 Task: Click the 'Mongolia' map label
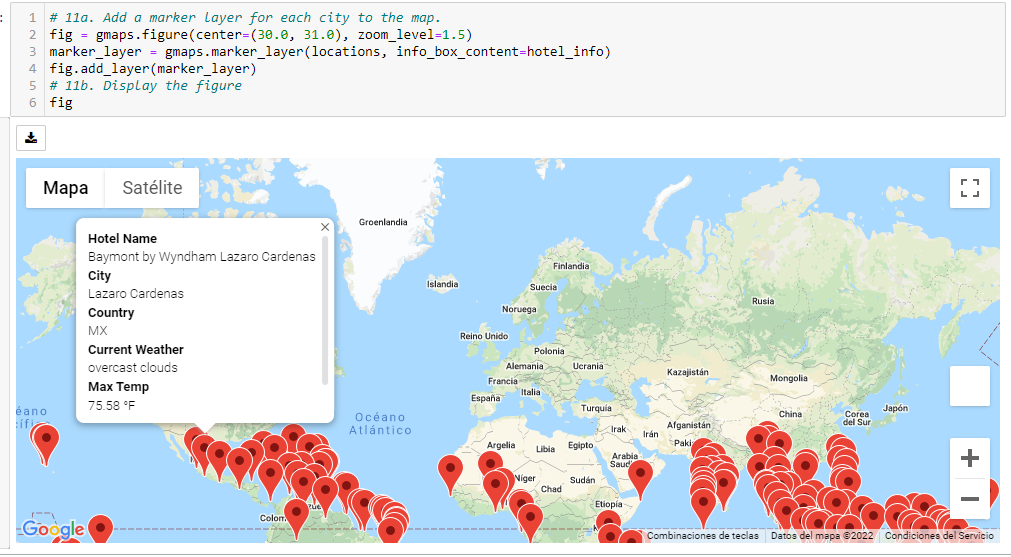[x=789, y=378]
